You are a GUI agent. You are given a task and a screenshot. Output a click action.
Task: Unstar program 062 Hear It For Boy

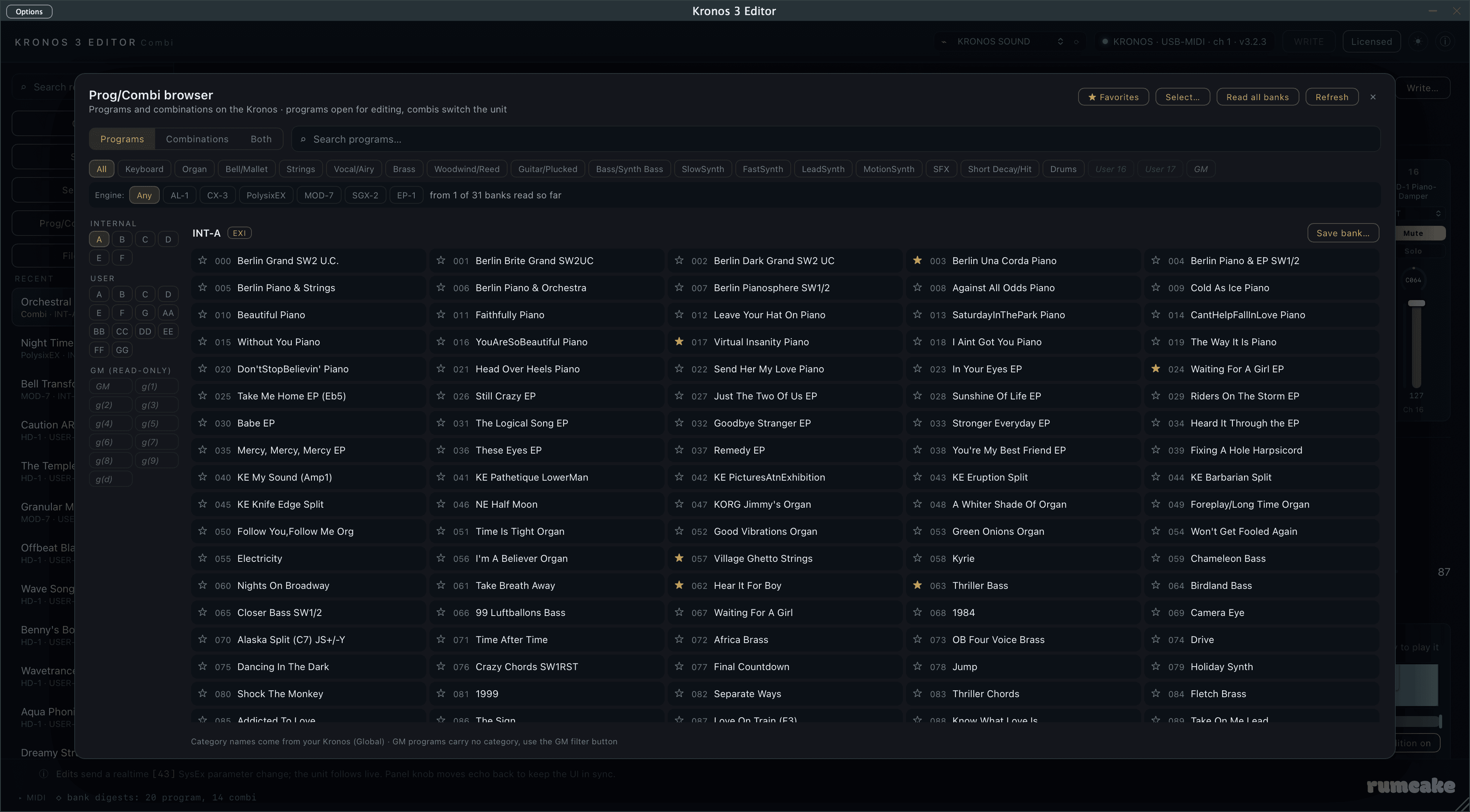(679, 586)
